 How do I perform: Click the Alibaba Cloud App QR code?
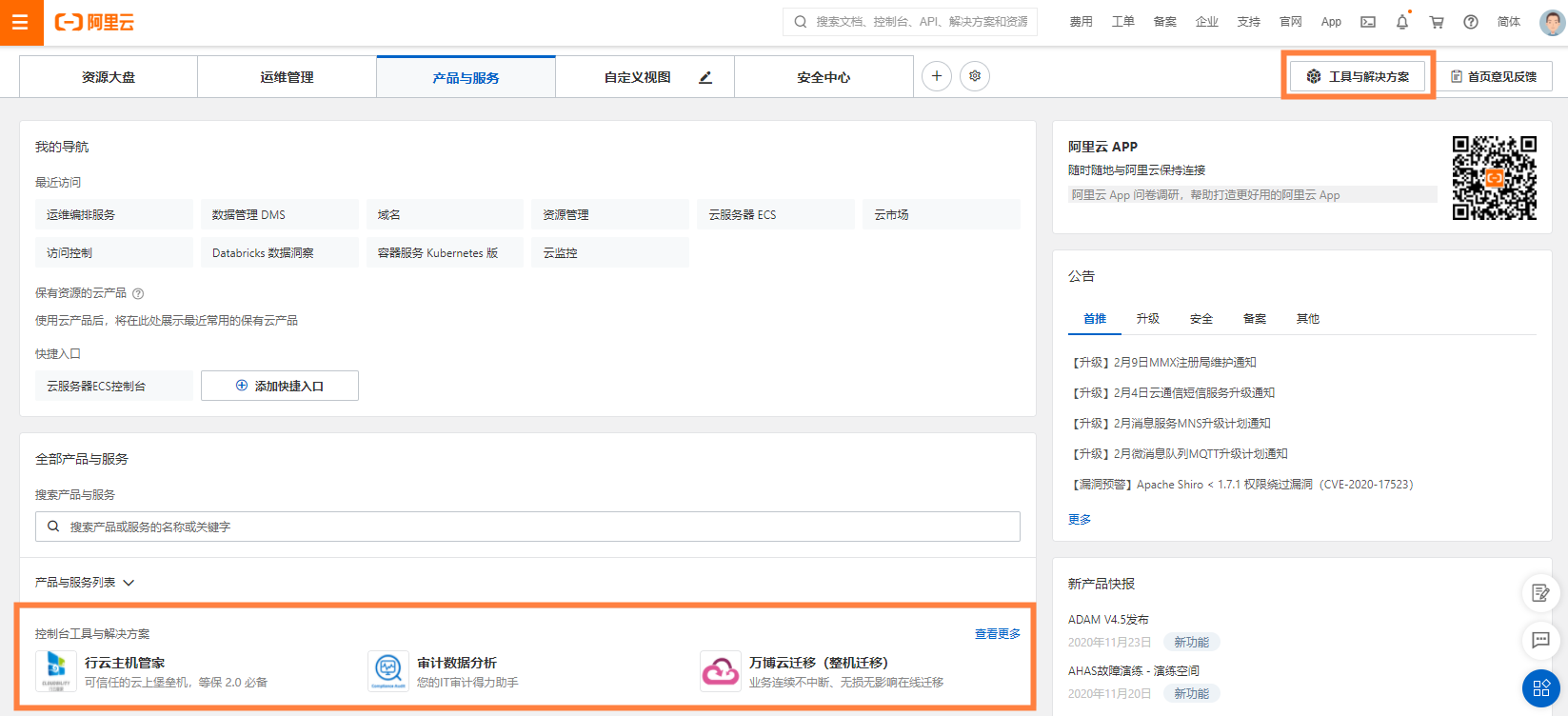(1494, 178)
